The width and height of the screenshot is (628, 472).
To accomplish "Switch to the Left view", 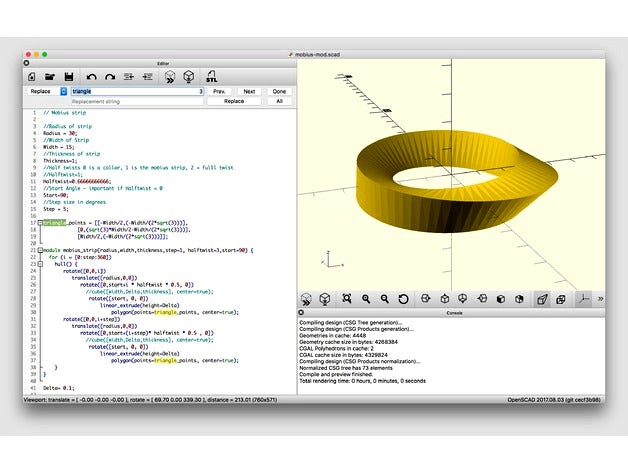I will [x=483, y=299].
